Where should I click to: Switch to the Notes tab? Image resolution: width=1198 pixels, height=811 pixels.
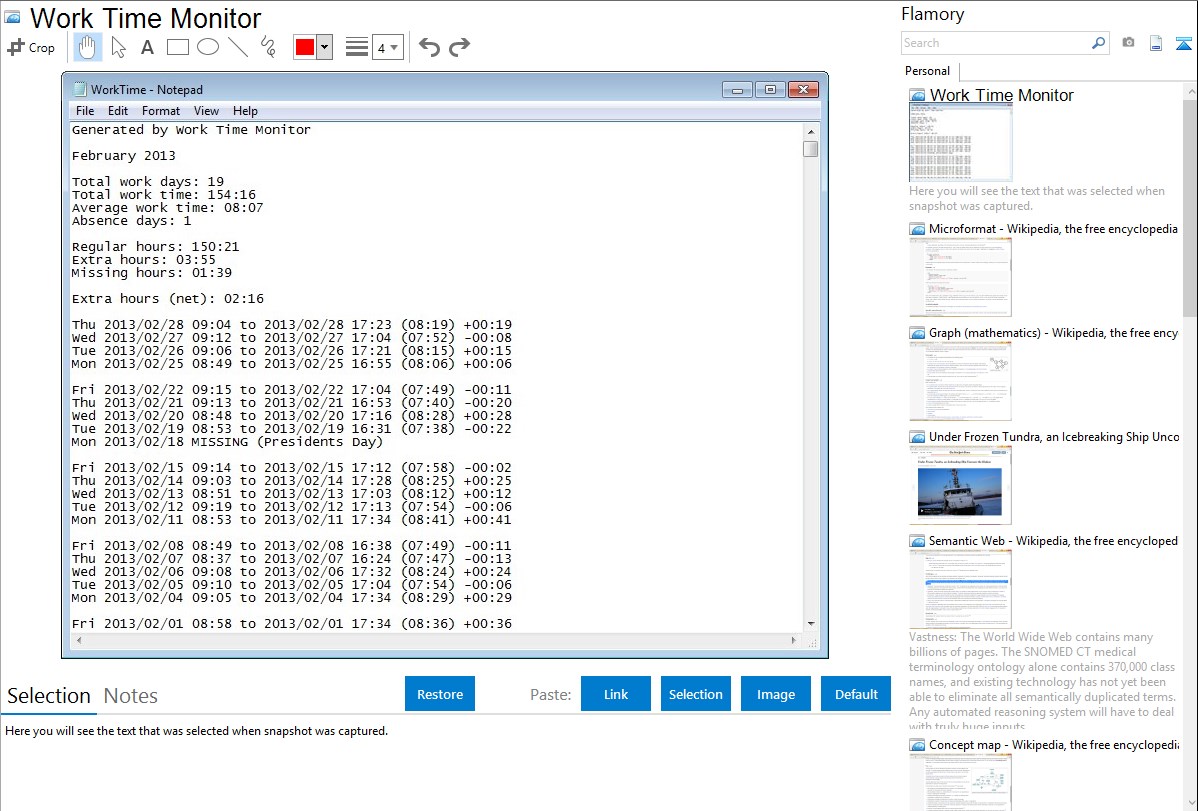tap(131, 696)
